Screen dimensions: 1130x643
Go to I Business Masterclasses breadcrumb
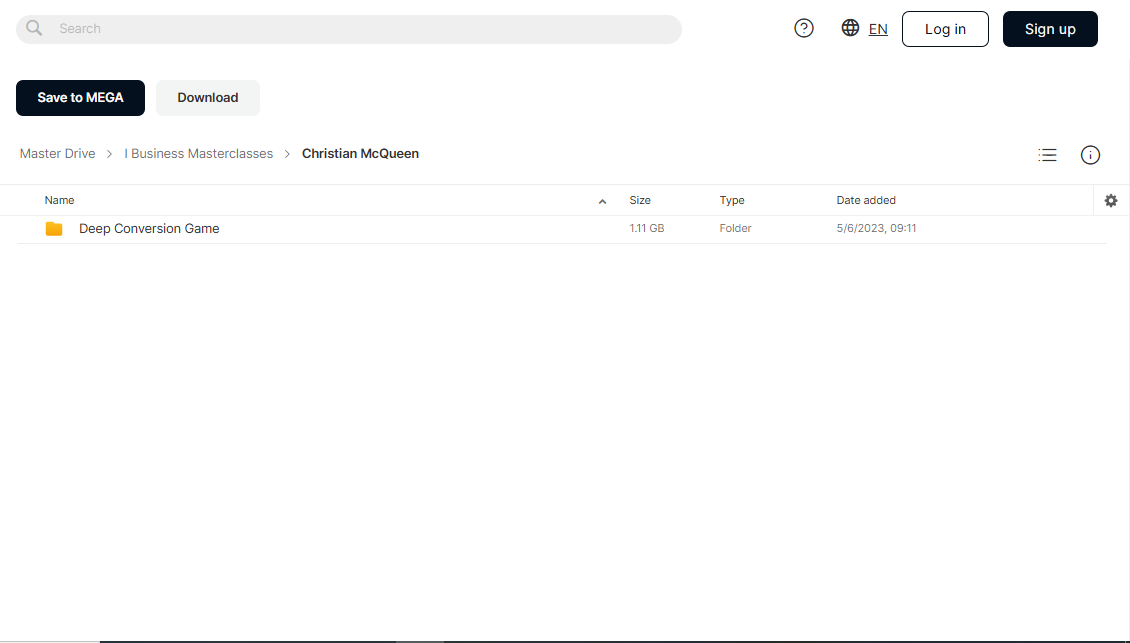click(x=199, y=154)
